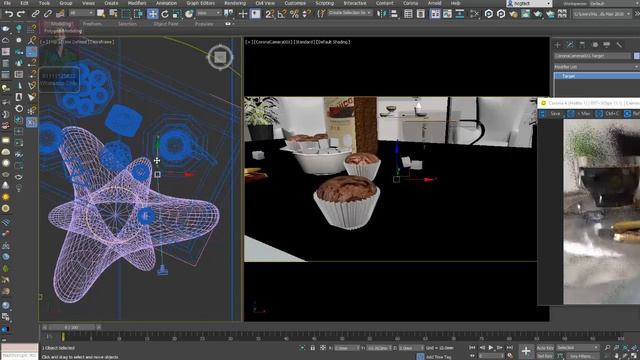This screenshot has width=640, height=360.
Task: Play the animation
Action: (491, 348)
